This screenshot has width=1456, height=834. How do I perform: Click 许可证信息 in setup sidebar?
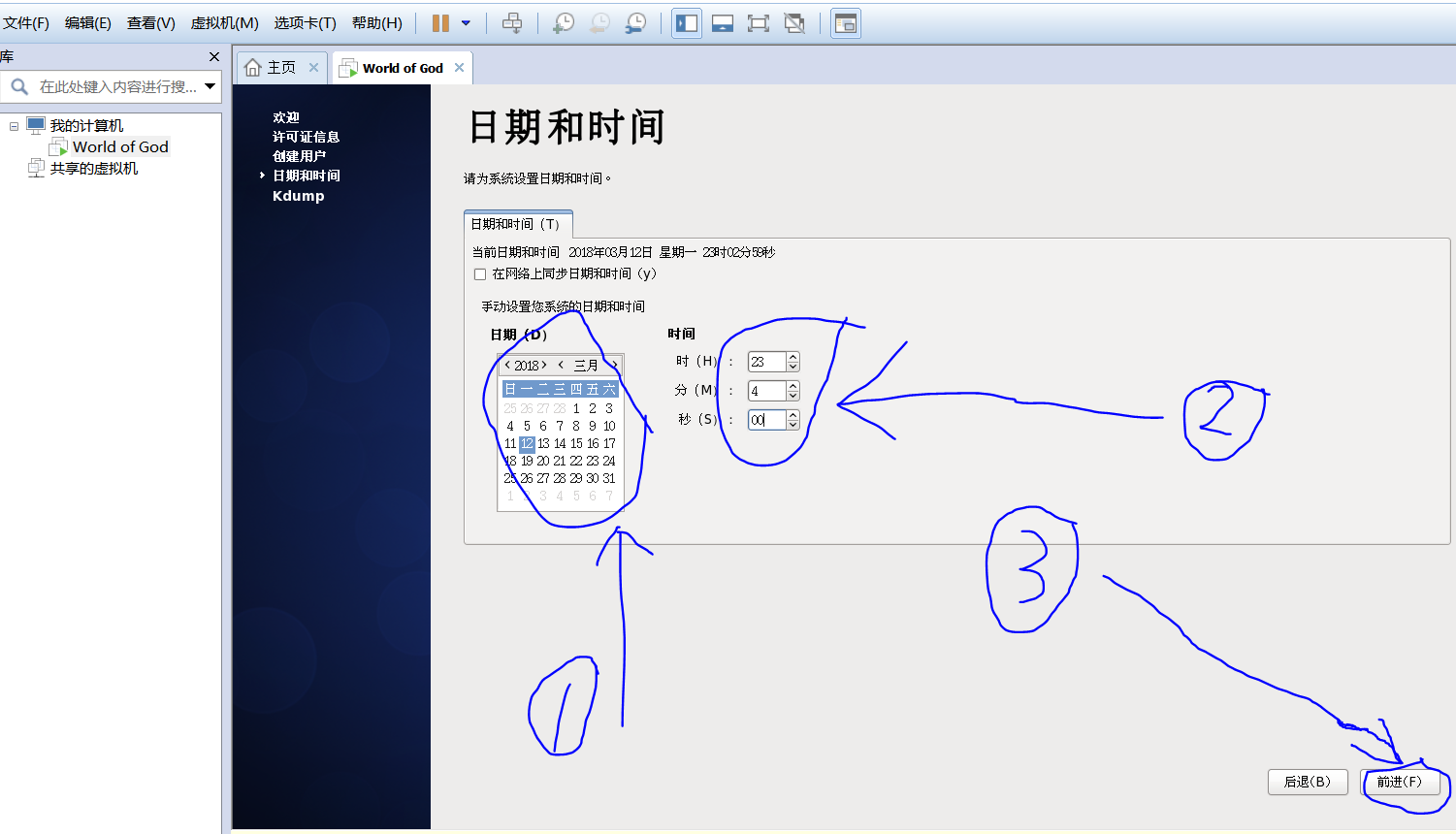(306, 137)
